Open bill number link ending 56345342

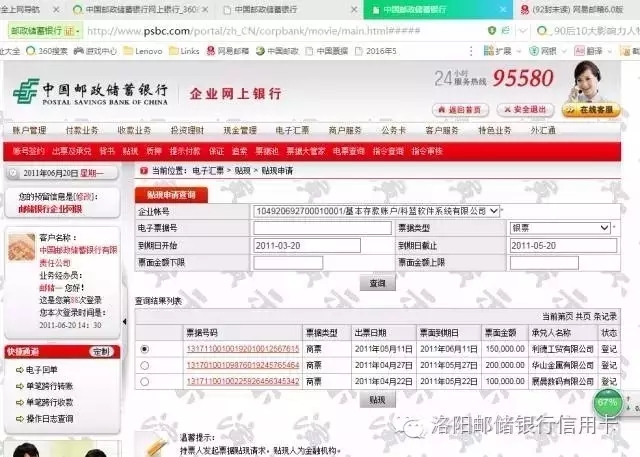[243, 382]
